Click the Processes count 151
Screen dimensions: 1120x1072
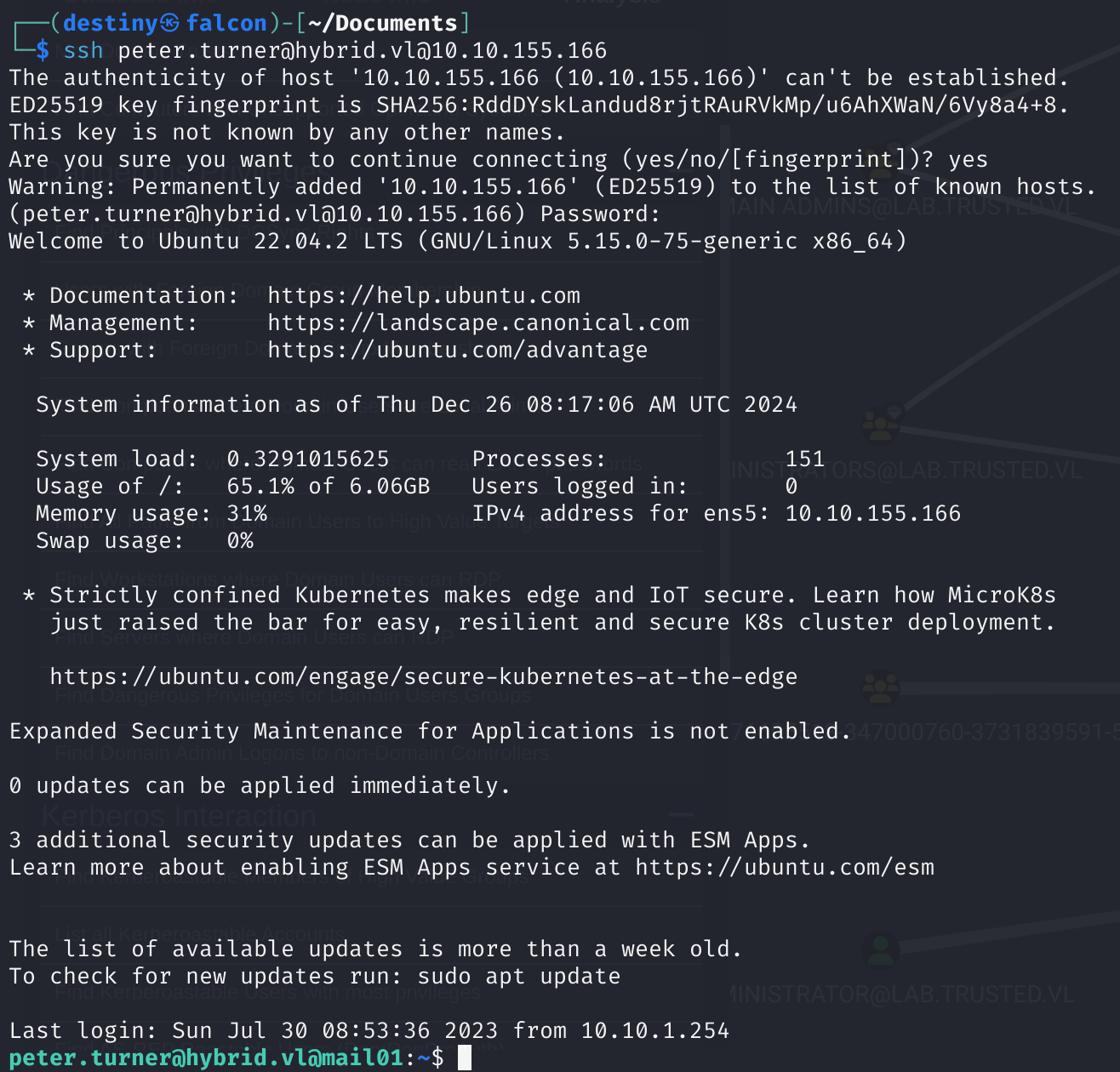click(x=804, y=459)
